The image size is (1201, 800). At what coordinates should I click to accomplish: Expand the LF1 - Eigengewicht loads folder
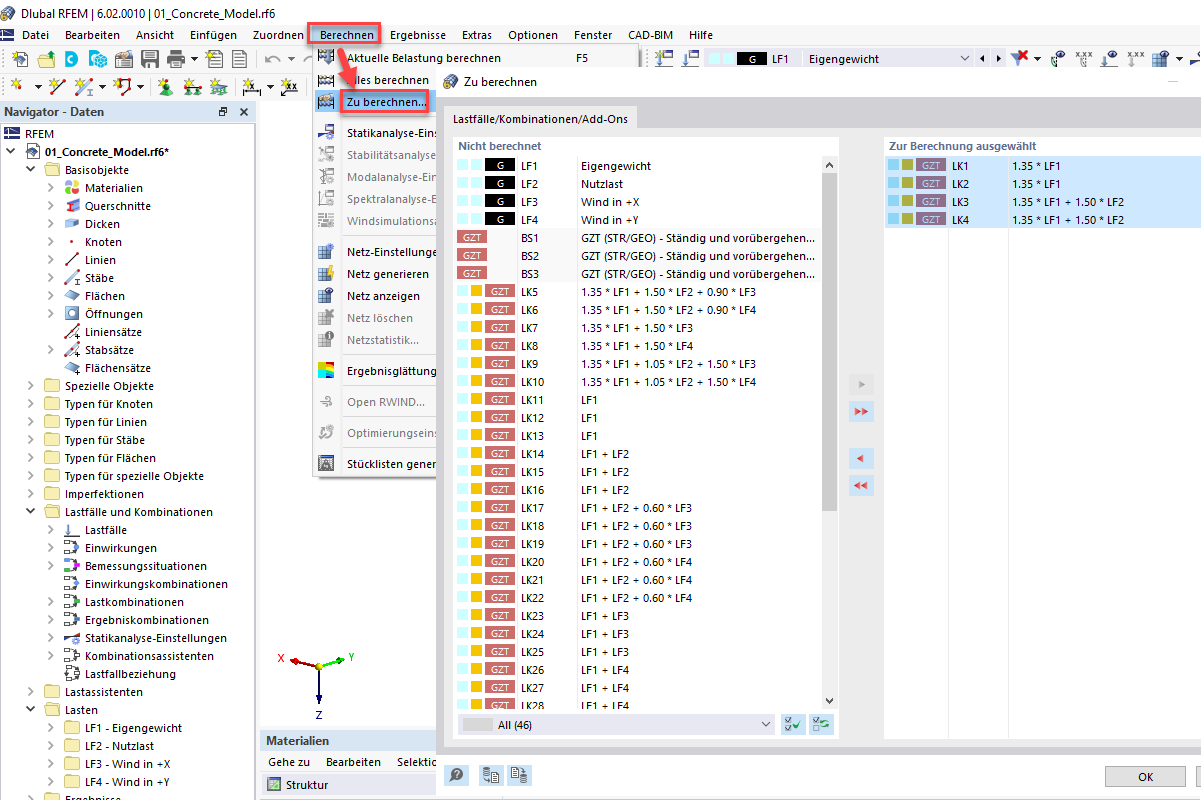coord(51,728)
